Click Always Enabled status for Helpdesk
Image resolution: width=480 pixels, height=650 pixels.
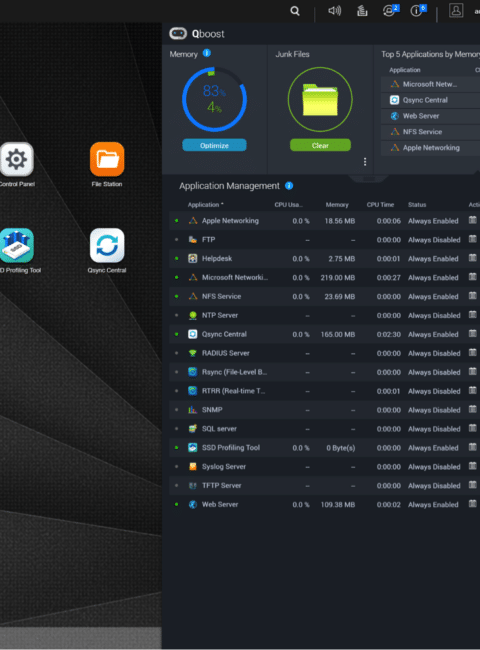[433, 259]
